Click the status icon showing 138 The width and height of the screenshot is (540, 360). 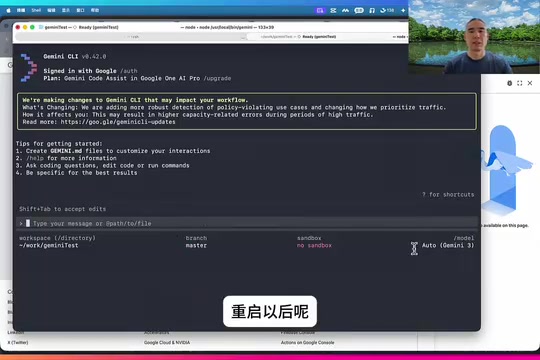point(387,11)
